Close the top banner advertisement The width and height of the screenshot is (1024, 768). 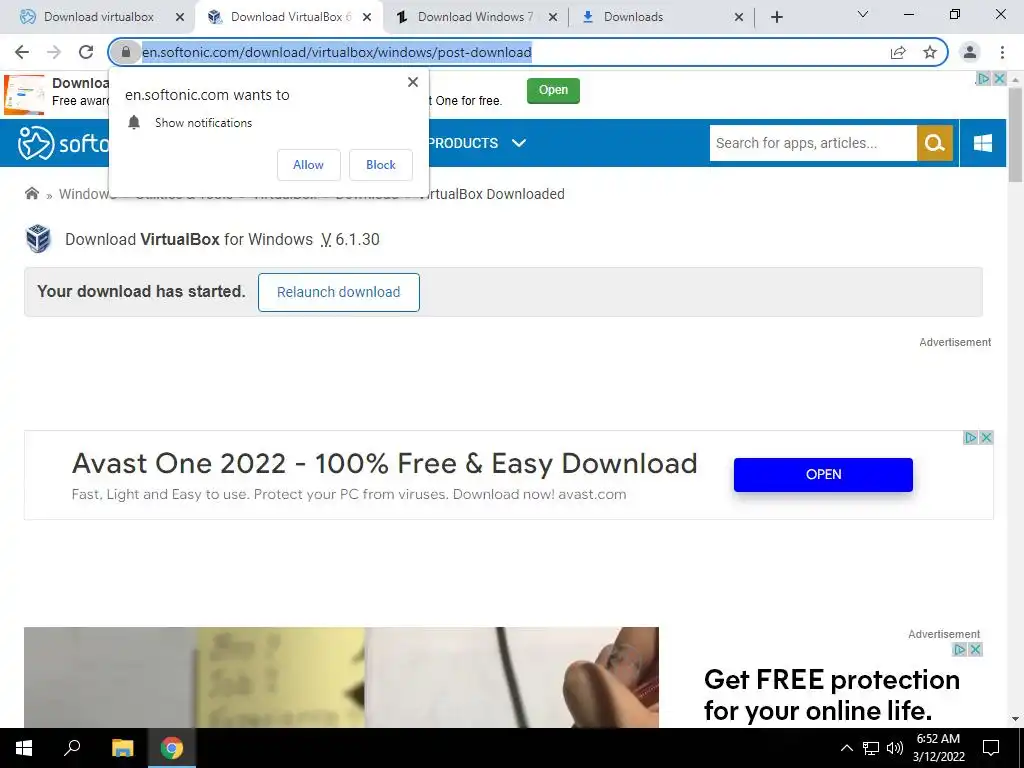(x=999, y=78)
